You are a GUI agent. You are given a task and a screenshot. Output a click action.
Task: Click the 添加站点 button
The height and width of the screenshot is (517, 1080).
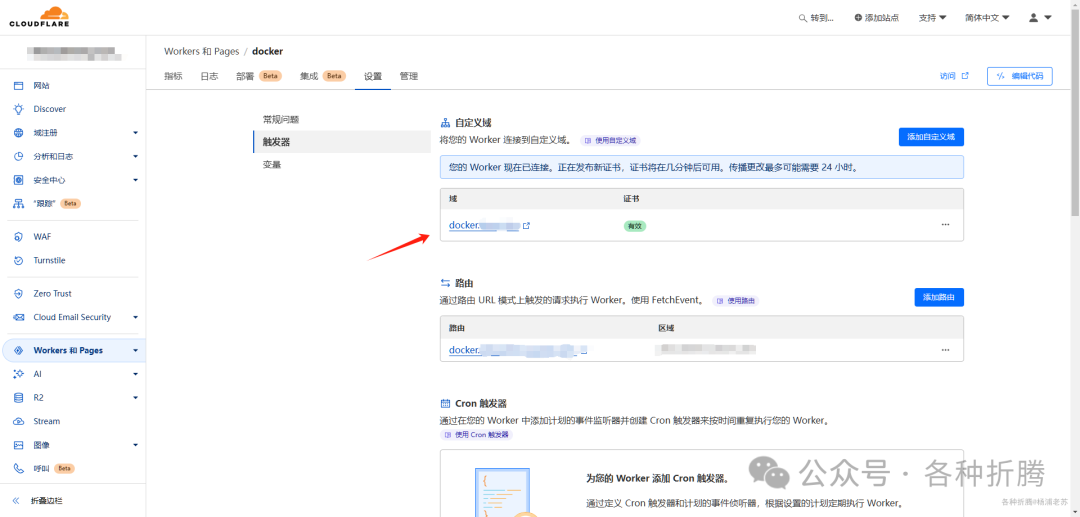(876, 18)
